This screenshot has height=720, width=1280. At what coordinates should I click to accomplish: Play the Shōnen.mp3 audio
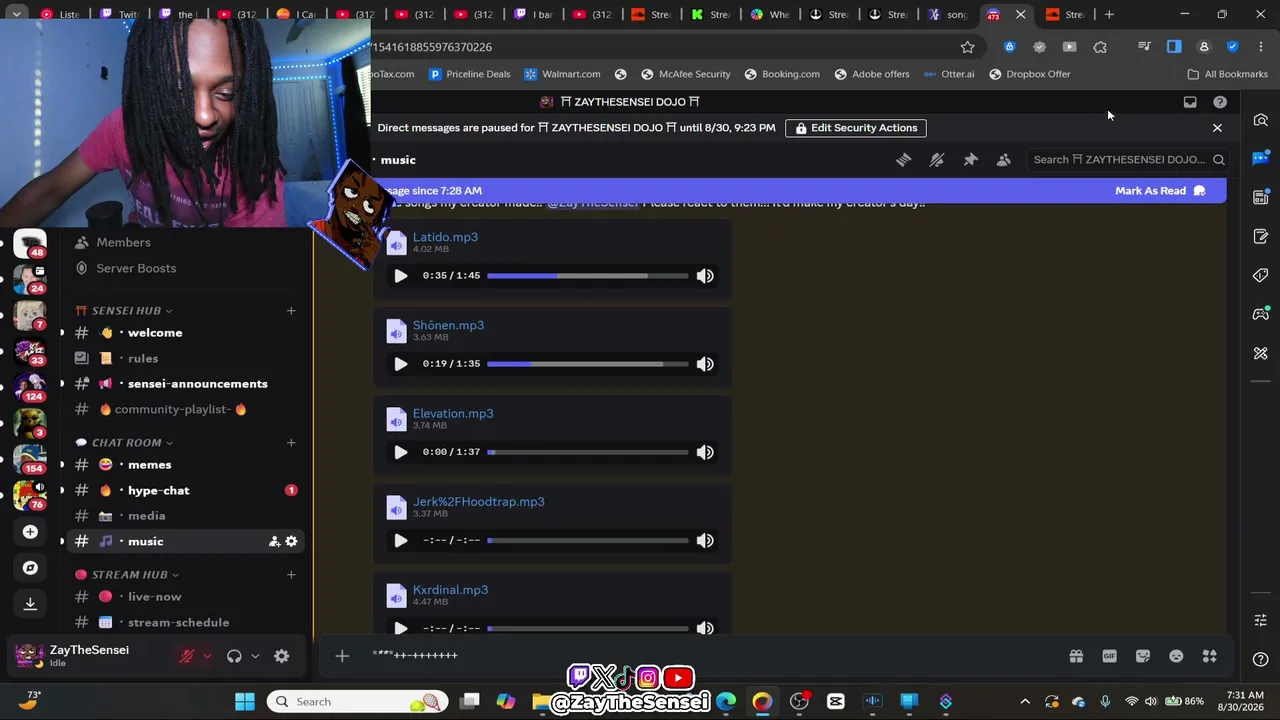tap(401, 364)
